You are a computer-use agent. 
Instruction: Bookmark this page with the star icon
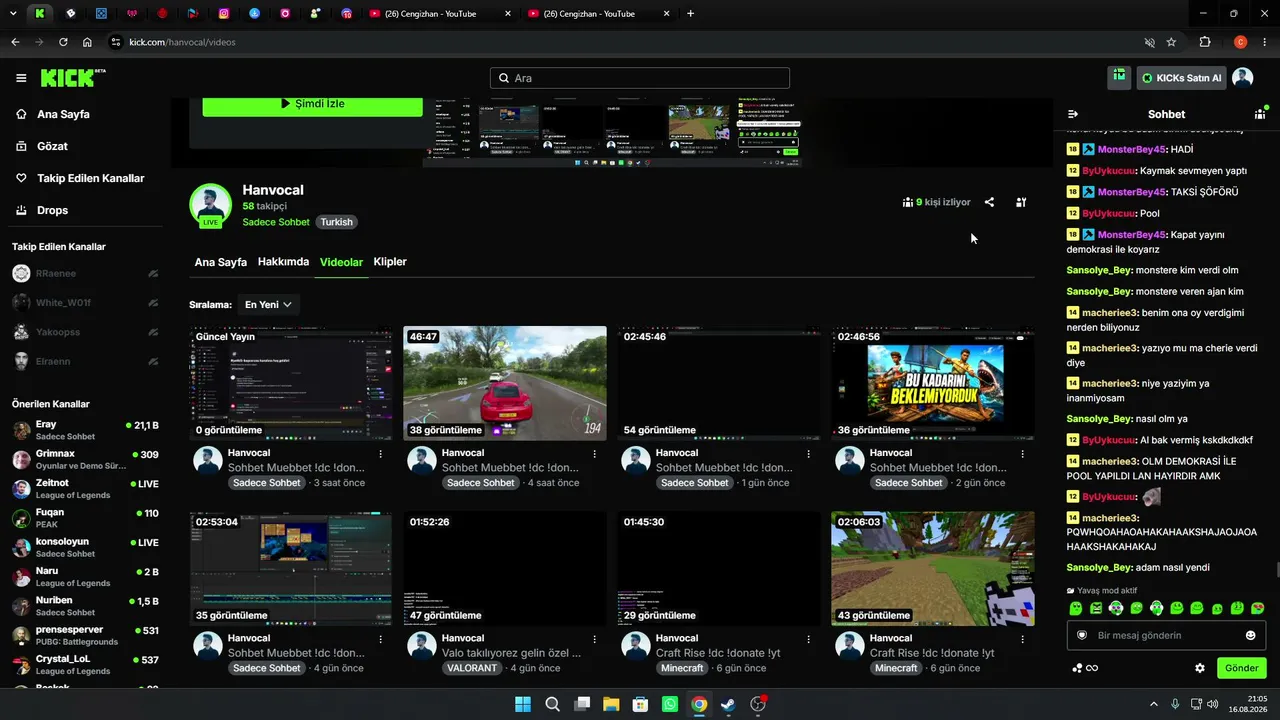pyautogui.click(x=1171, y=42)
